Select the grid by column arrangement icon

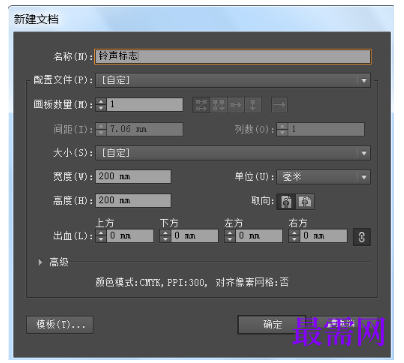click(219, 105)
